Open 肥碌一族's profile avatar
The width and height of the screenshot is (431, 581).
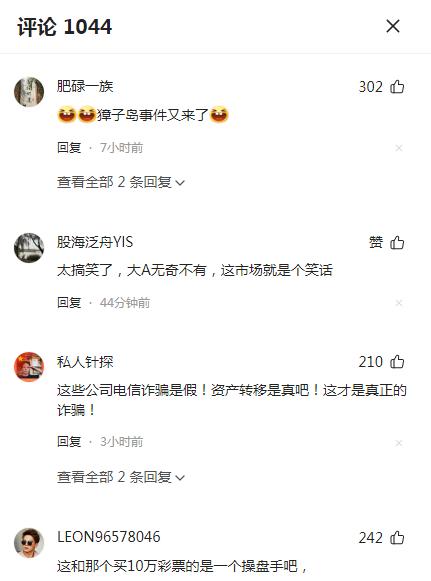click(x=29, y=92)
